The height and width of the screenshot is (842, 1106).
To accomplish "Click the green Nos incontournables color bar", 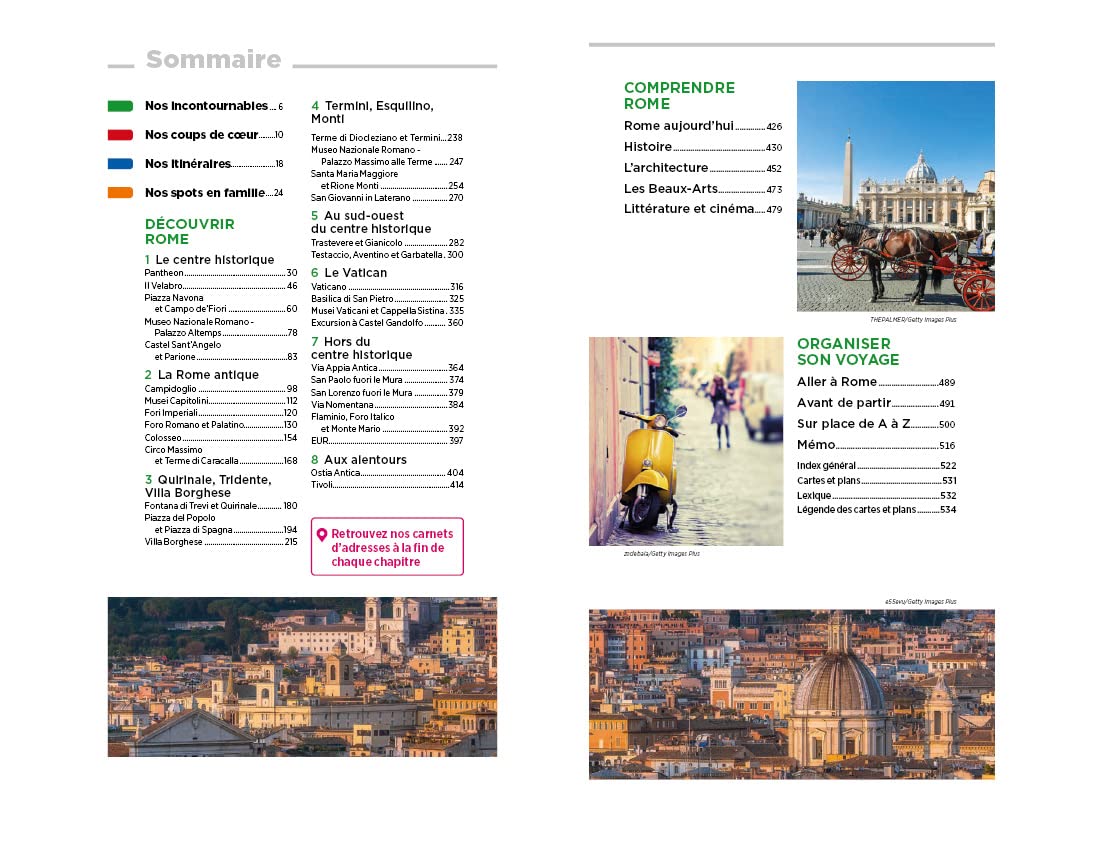I will [120, 106].
